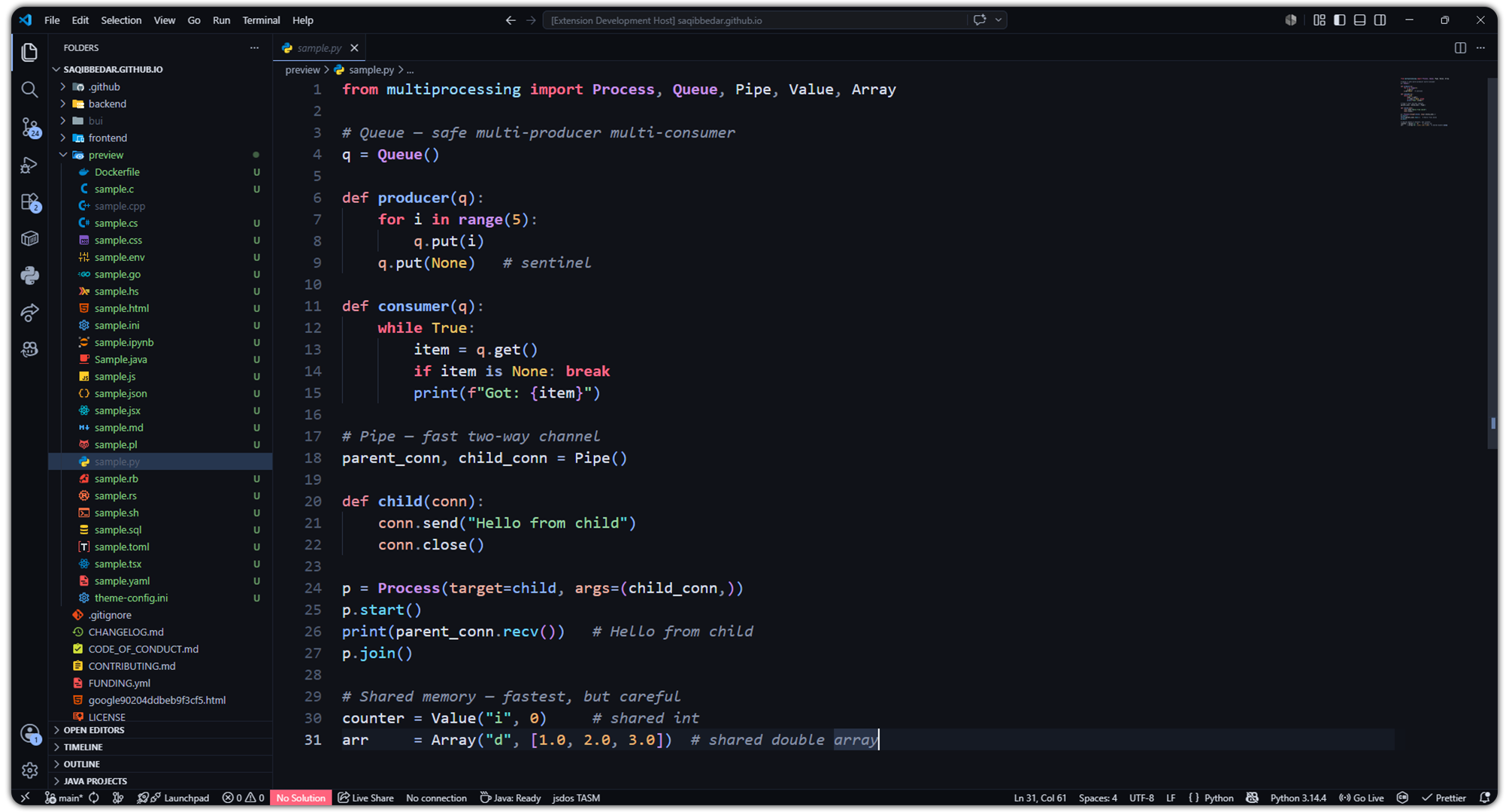1509x812 pixels.
Task: Open the View menu
Action: click(165, 20)
